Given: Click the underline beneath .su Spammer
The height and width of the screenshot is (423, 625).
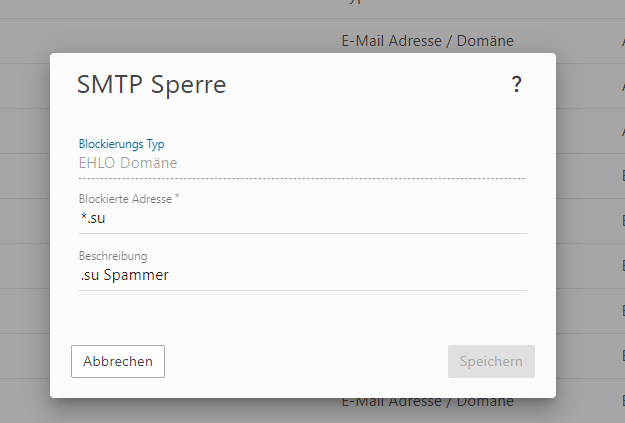Looking at the screenshot, I should coord(300,291).
